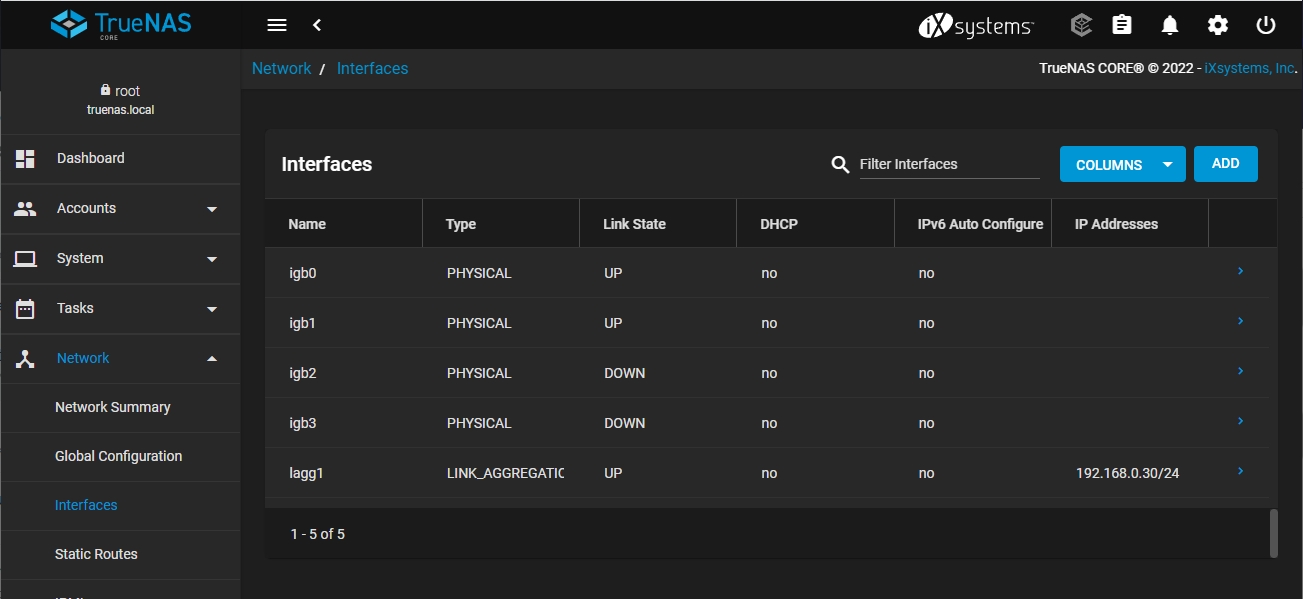Click the search magnifier icon

pos(840,164)
